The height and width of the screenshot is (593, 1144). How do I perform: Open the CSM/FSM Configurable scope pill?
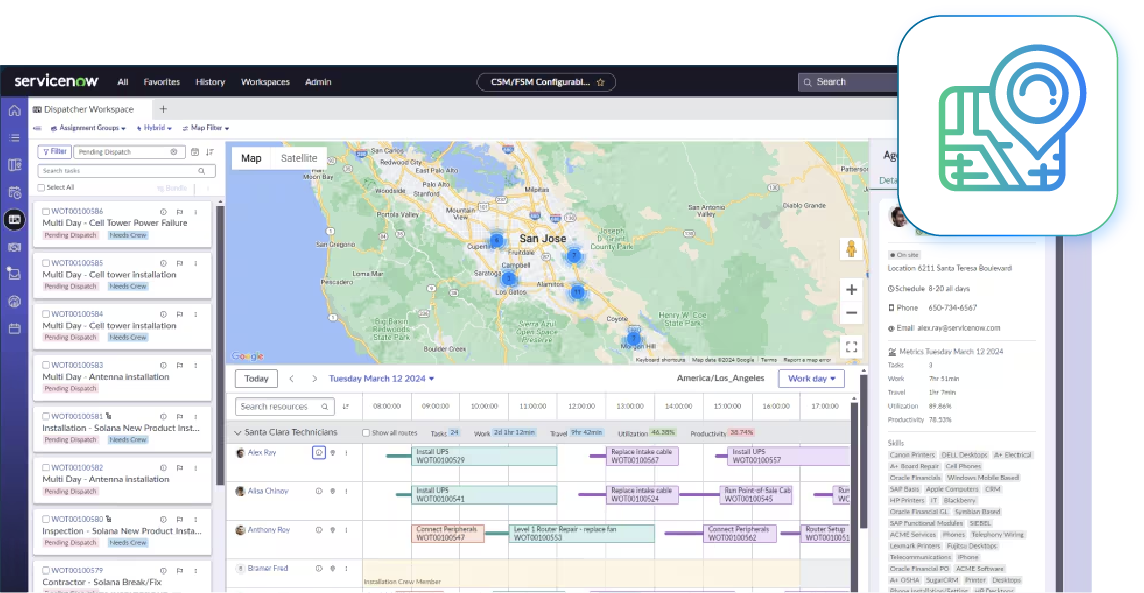(x=546, y=82)
